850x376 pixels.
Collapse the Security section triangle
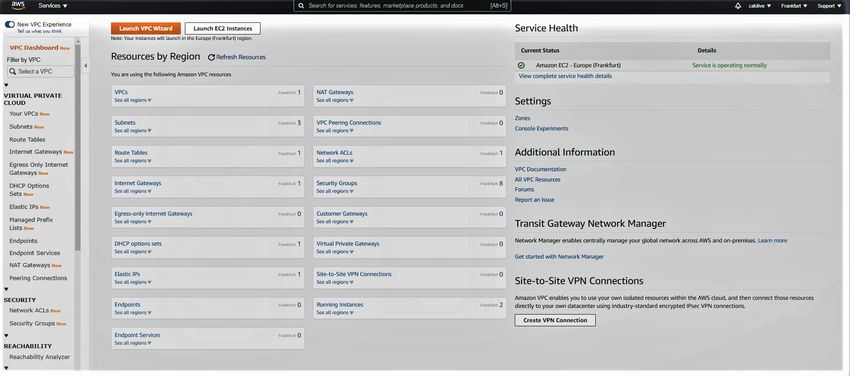coord(7,289)
